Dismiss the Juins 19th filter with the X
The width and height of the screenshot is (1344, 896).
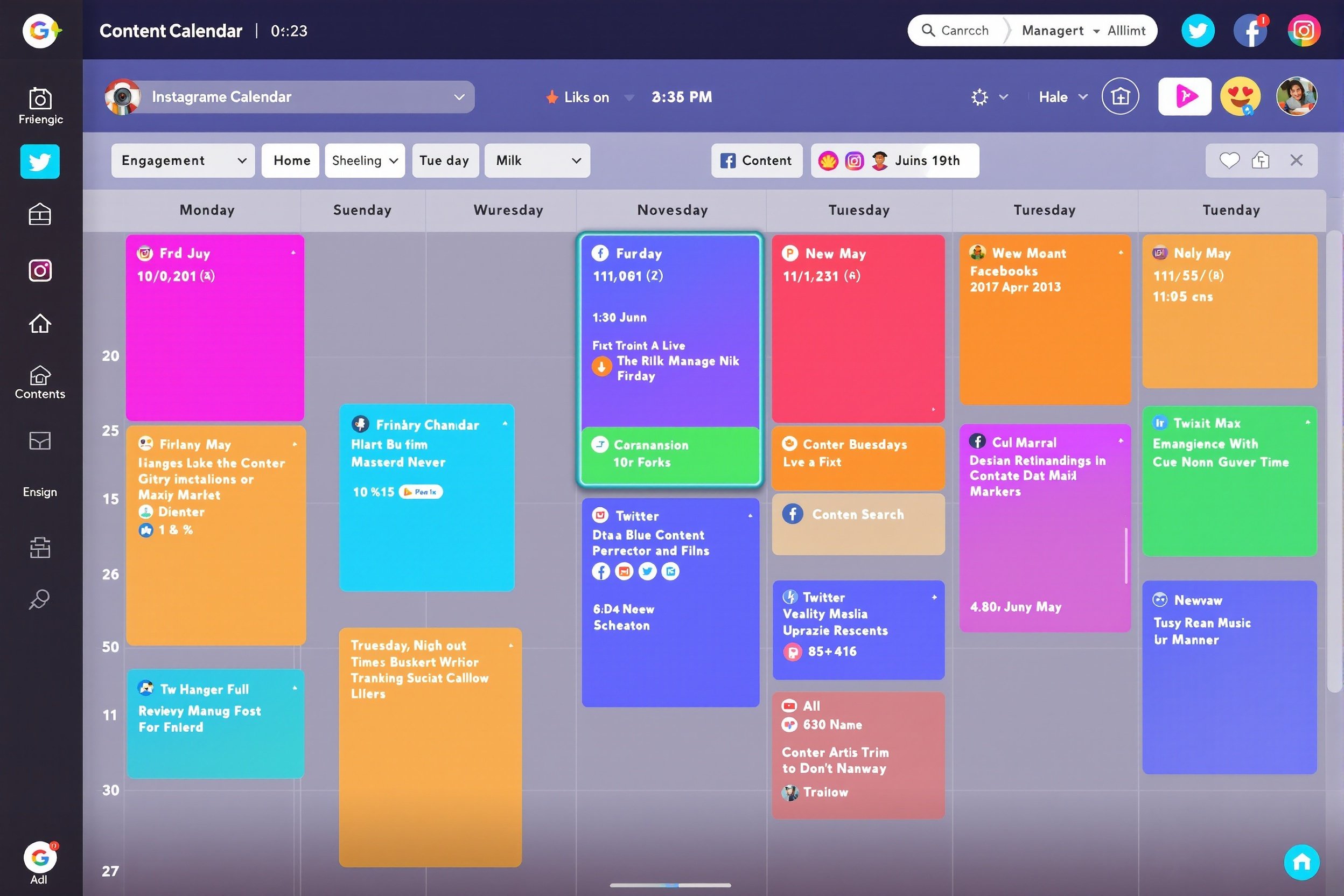point(1297,160)
